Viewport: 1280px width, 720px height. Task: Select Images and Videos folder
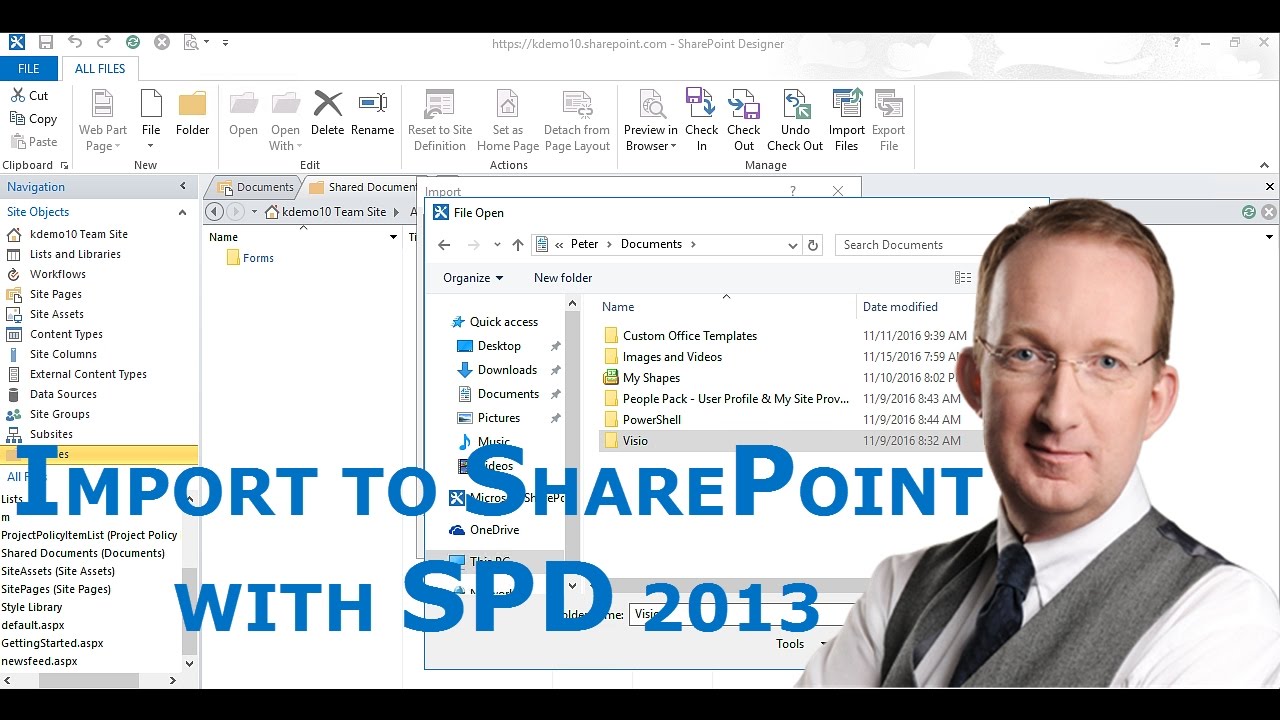click(672, 357)
